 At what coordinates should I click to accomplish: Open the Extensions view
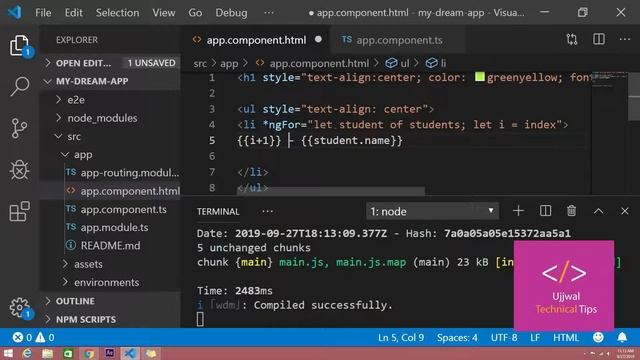(19, 211)
